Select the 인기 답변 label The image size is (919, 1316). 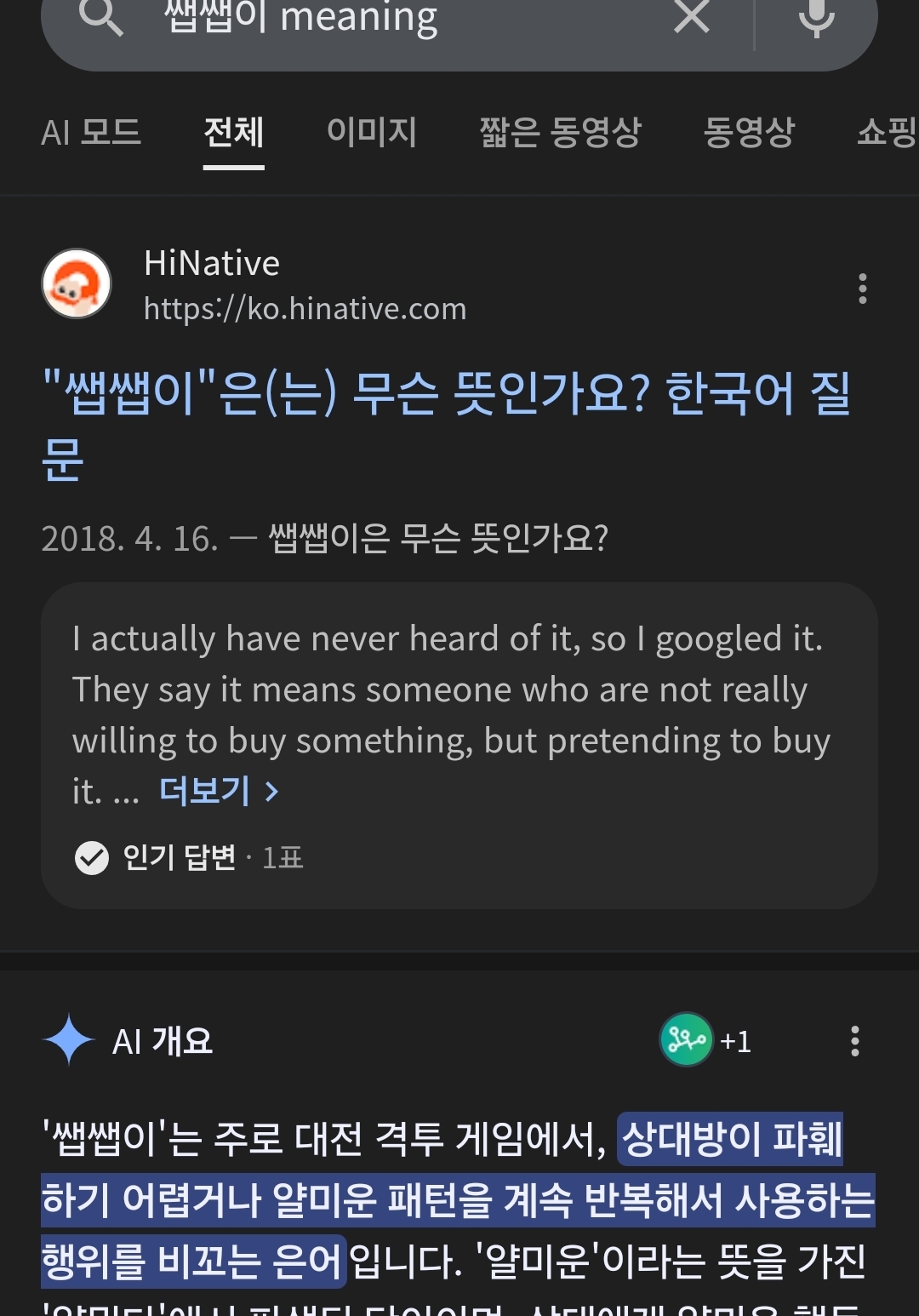pos(168,858)
